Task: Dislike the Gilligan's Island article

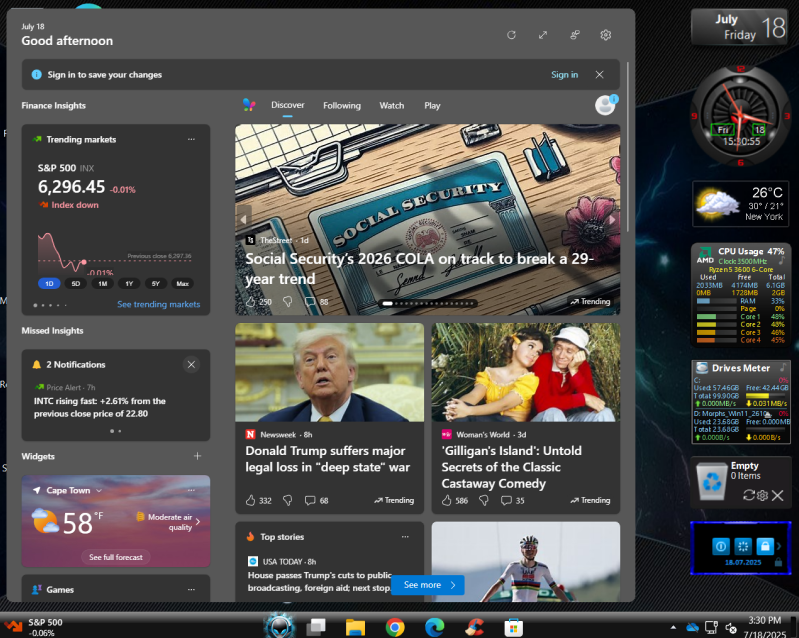Action: tap(484, 500)
